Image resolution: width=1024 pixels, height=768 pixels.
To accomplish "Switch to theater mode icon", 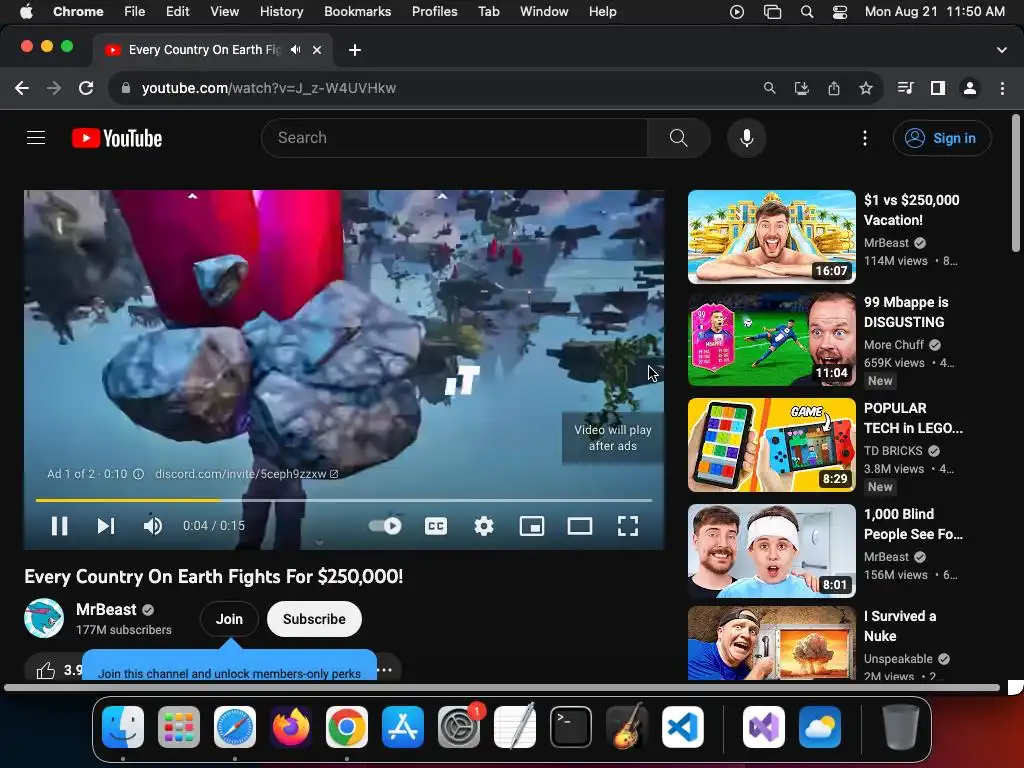I will tap(579, 526).
